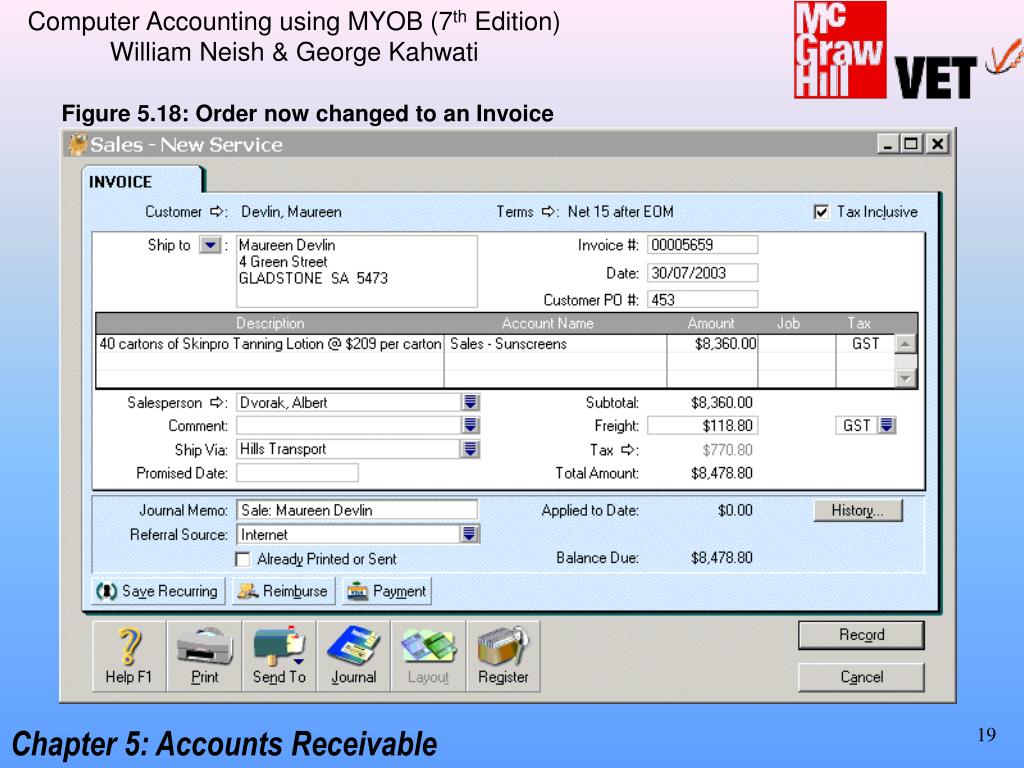Minimize the Sales window
Image resolution: width=1024 pixels, height=768 pixels.
887,144
